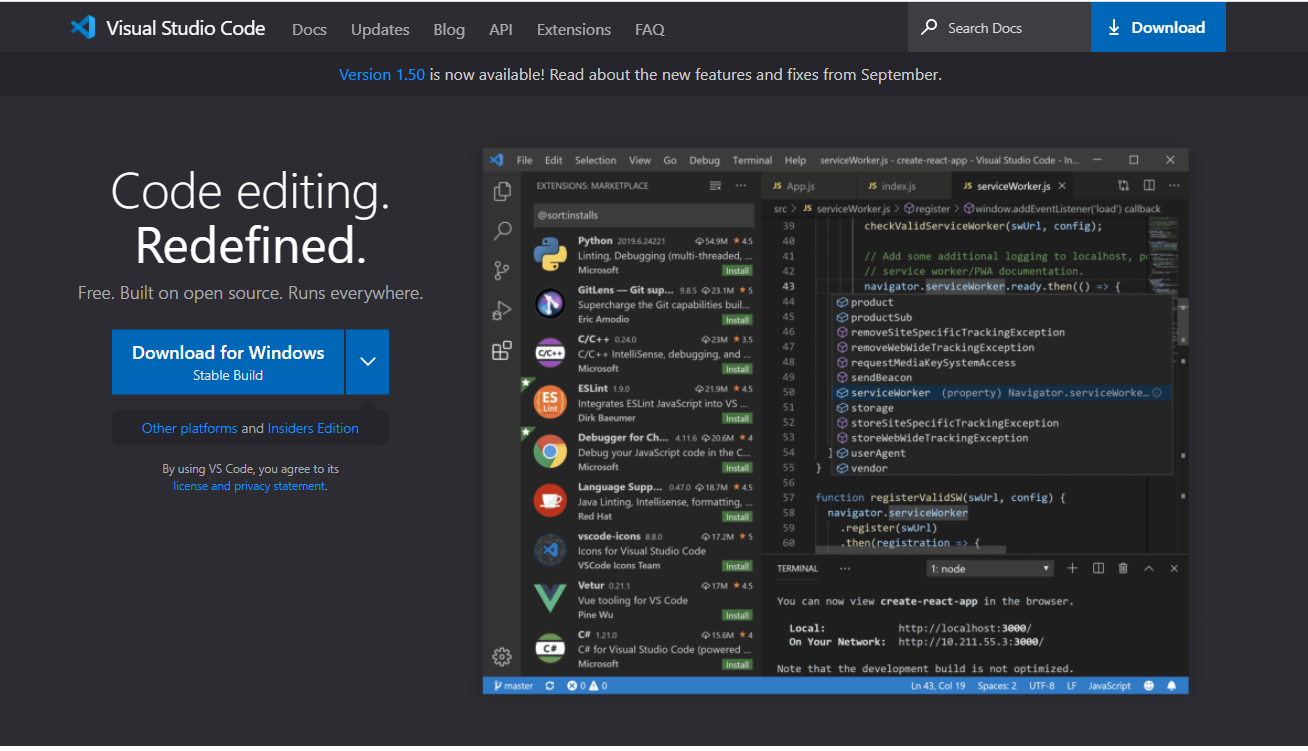Open the Selection menu in the editor

(x=595, y=160)
